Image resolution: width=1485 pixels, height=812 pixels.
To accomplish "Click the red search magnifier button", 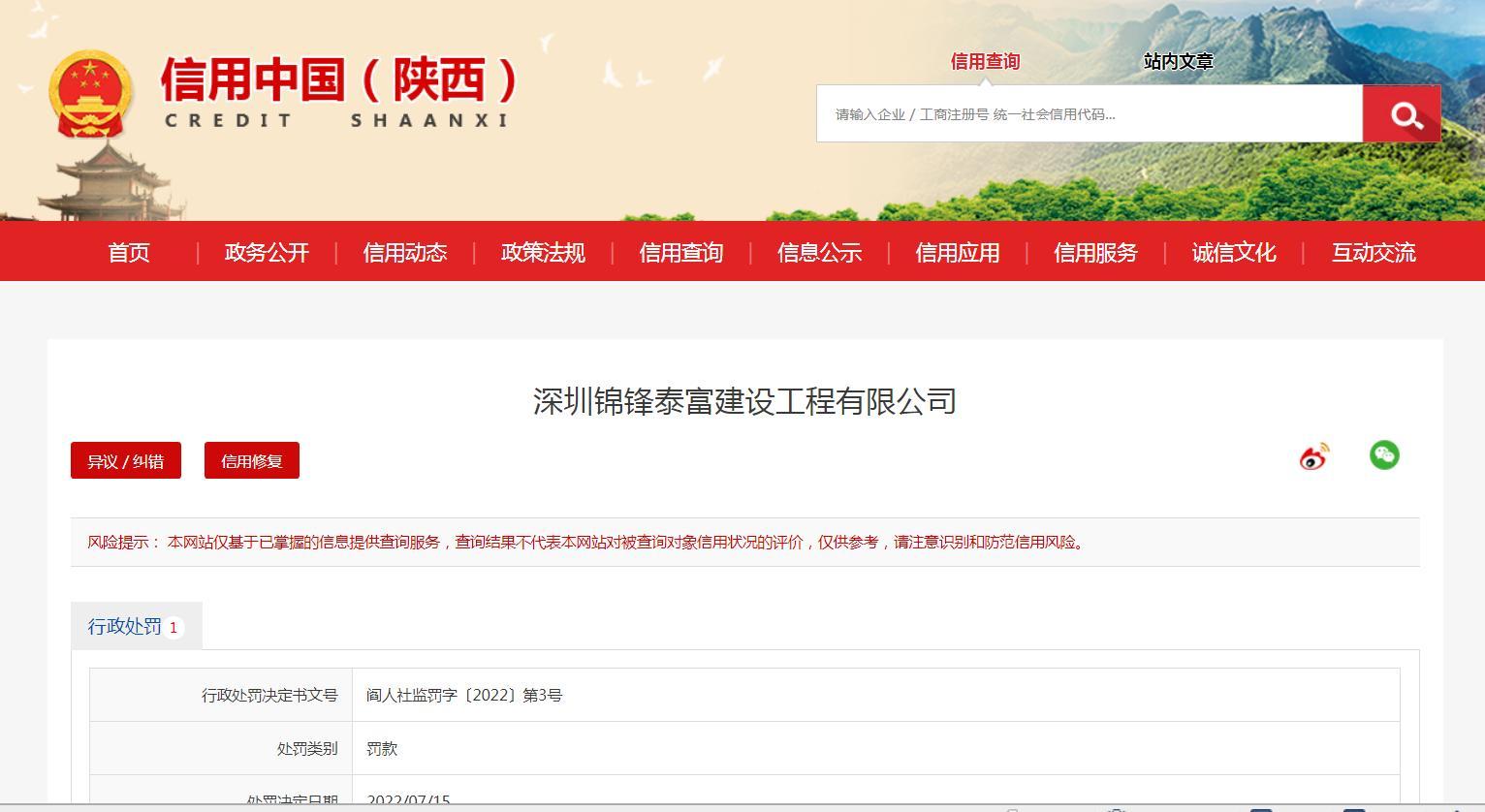I will 1401,114.
